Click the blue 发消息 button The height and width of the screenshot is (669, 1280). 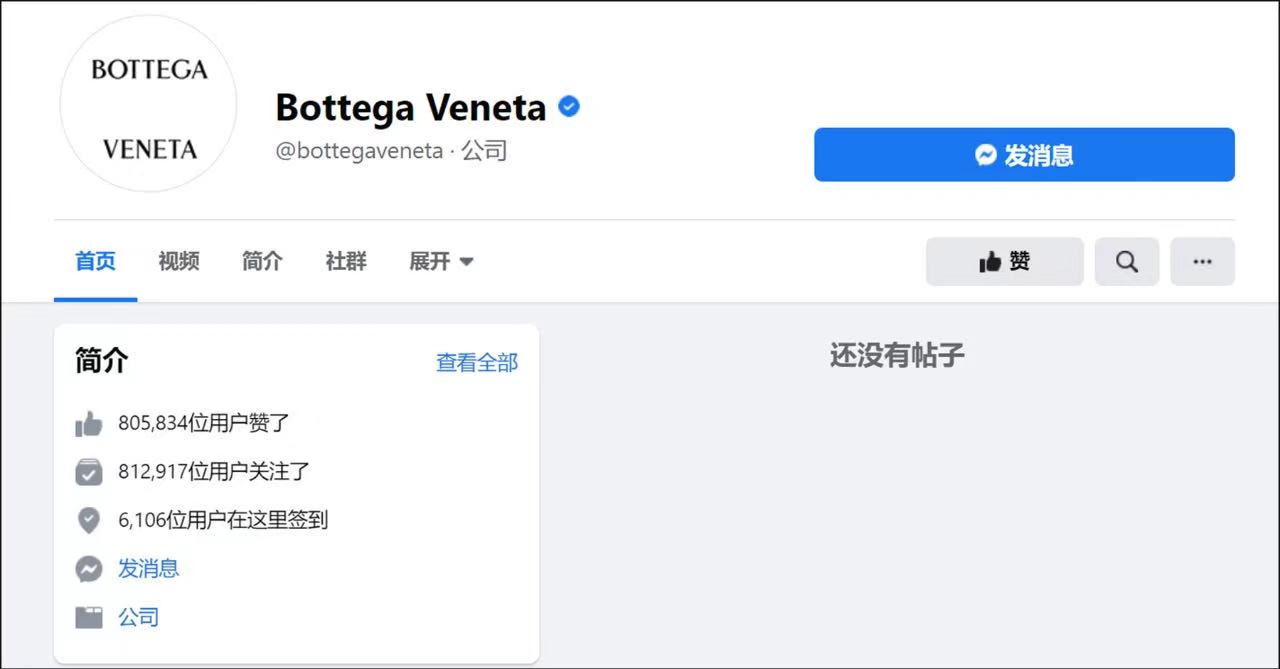1024,155
